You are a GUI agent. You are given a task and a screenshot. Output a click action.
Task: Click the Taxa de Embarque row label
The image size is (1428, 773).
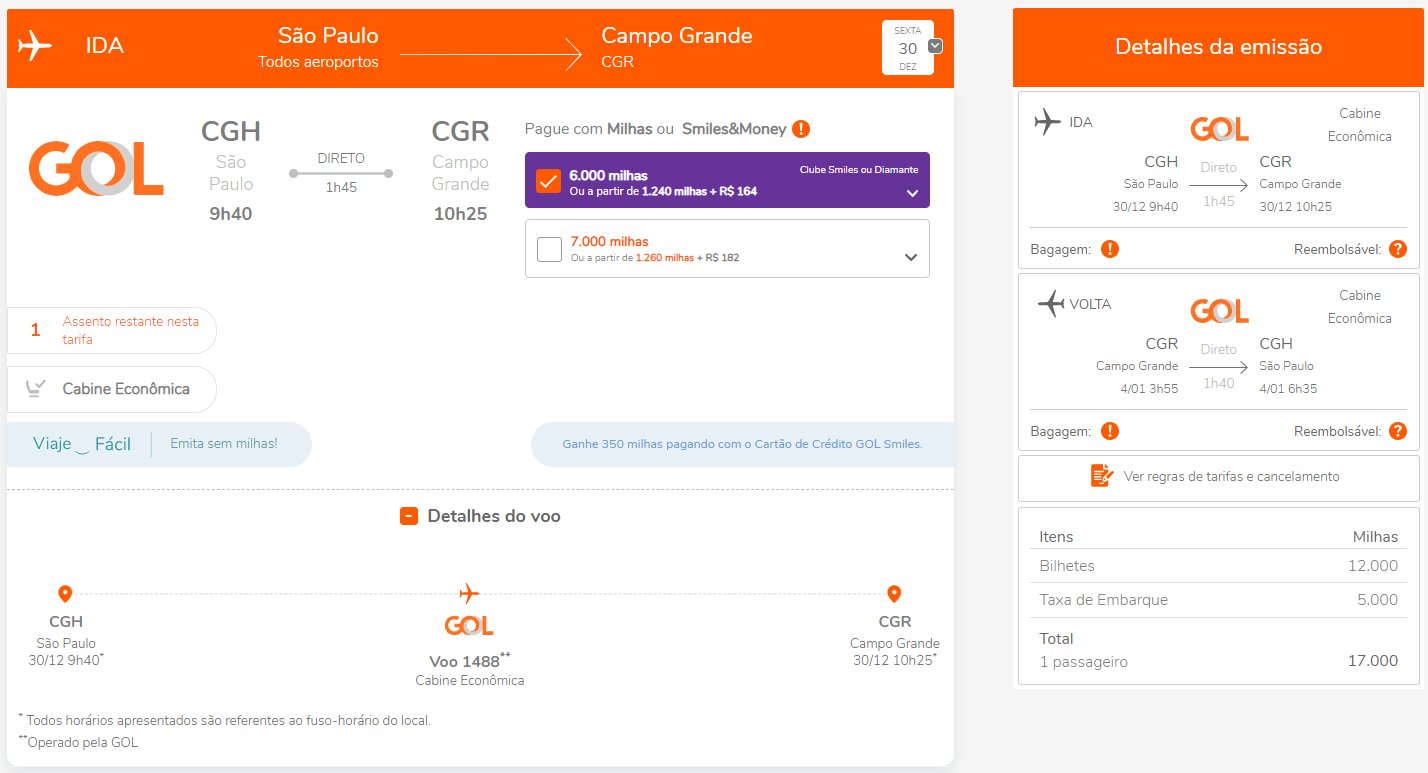tap(1104, 600)
